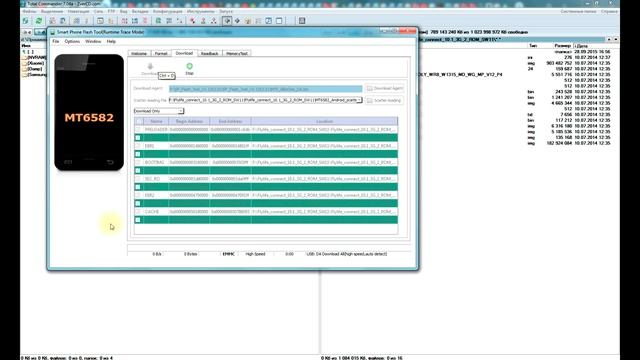Click the Begin Address column header

coord(189,121)
